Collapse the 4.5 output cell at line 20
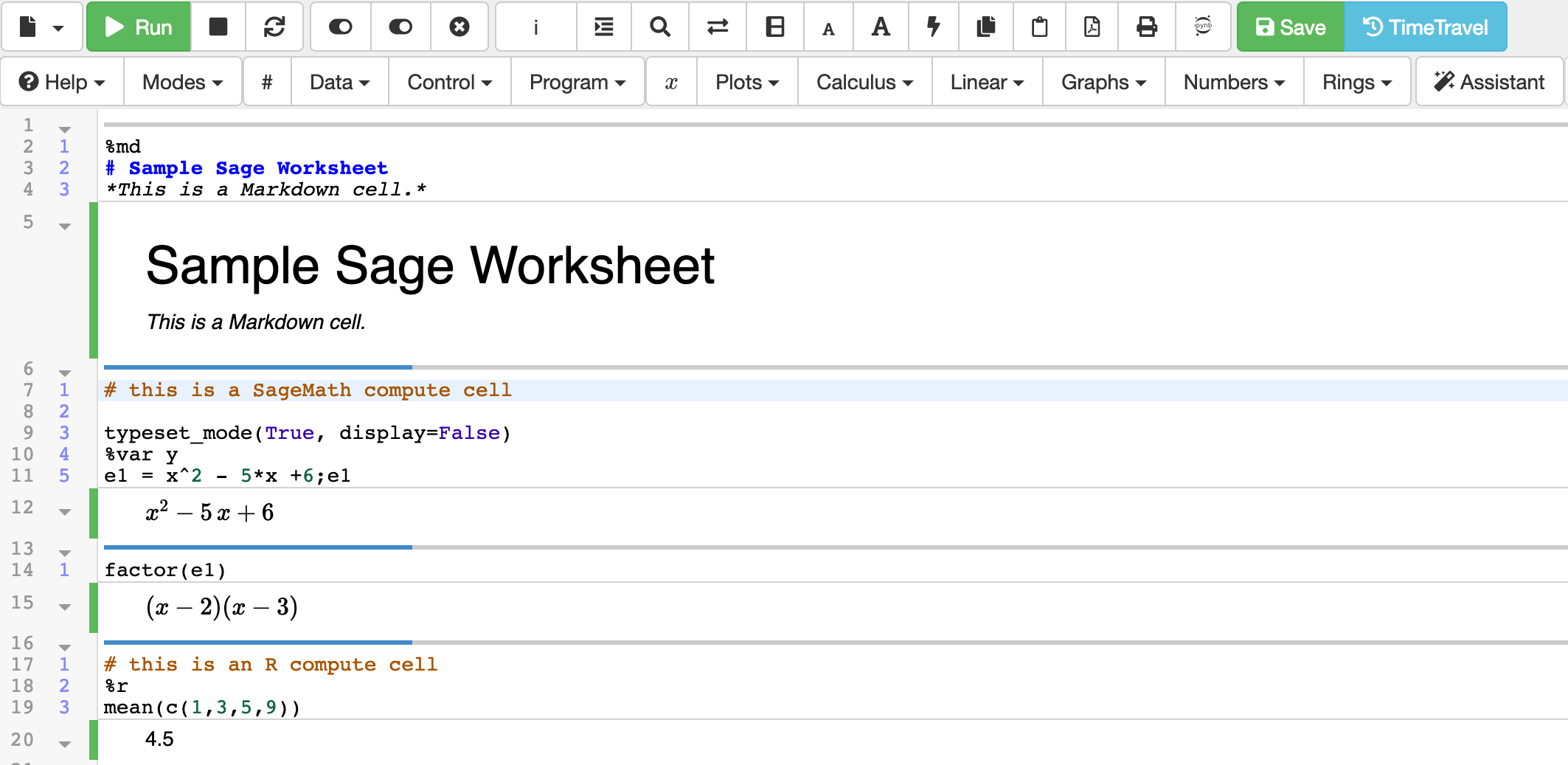 click(65, 744)
